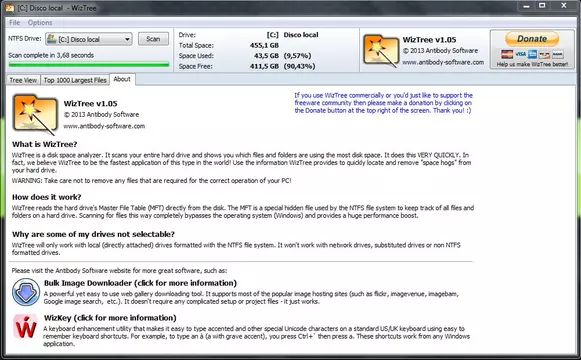Click the green scan progress bar
The image size is (581, 360).
(89, 64)
